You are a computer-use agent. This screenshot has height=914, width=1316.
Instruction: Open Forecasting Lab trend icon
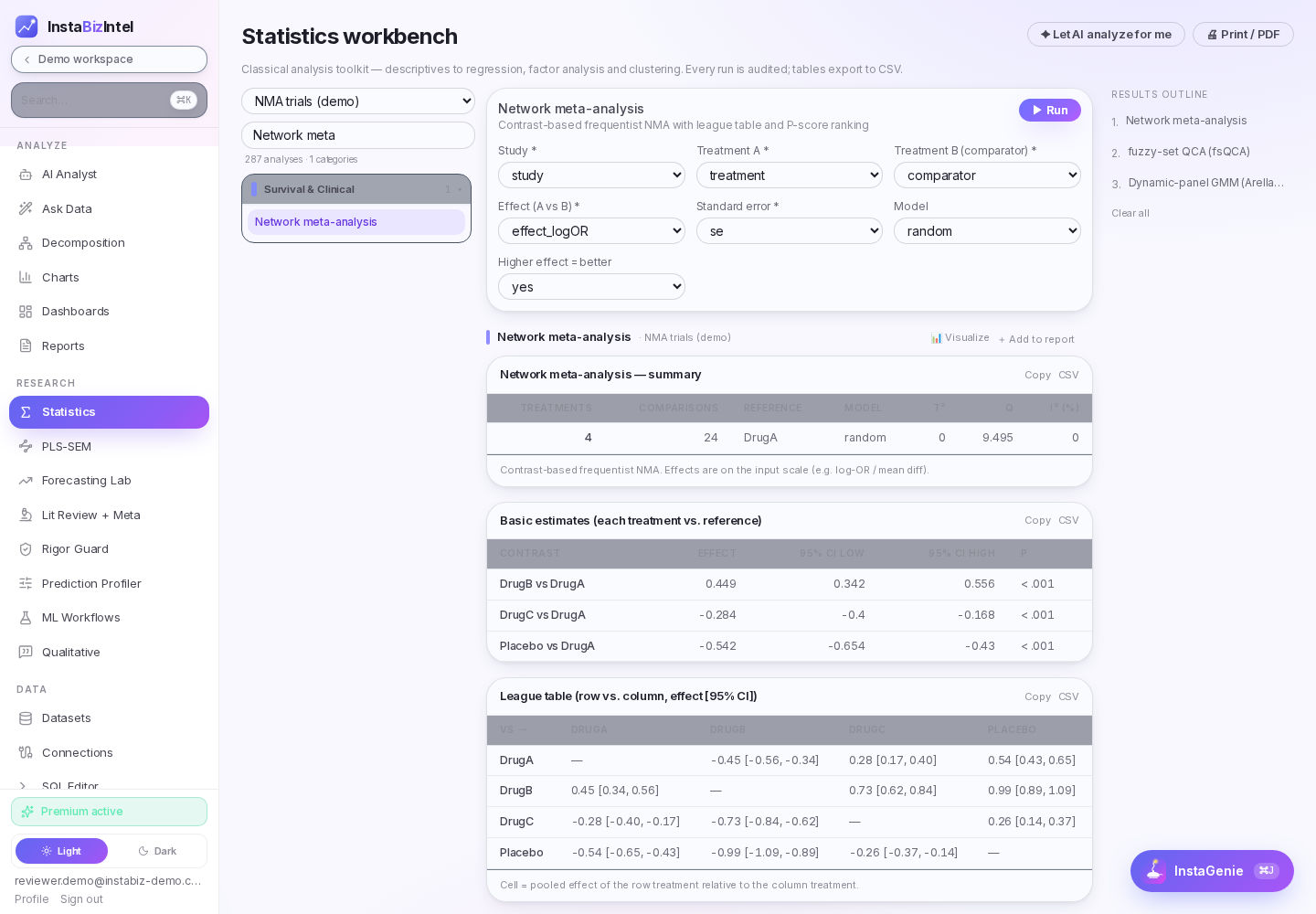click(26, 481)
